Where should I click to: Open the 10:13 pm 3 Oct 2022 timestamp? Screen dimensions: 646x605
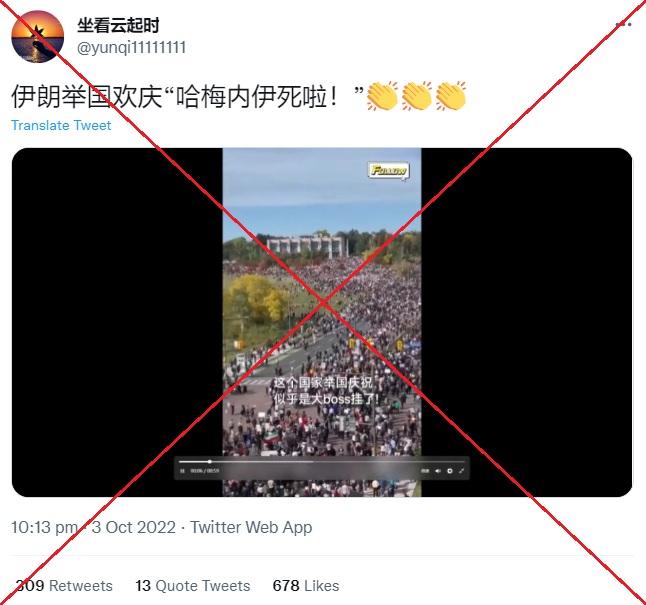(93, 527)
